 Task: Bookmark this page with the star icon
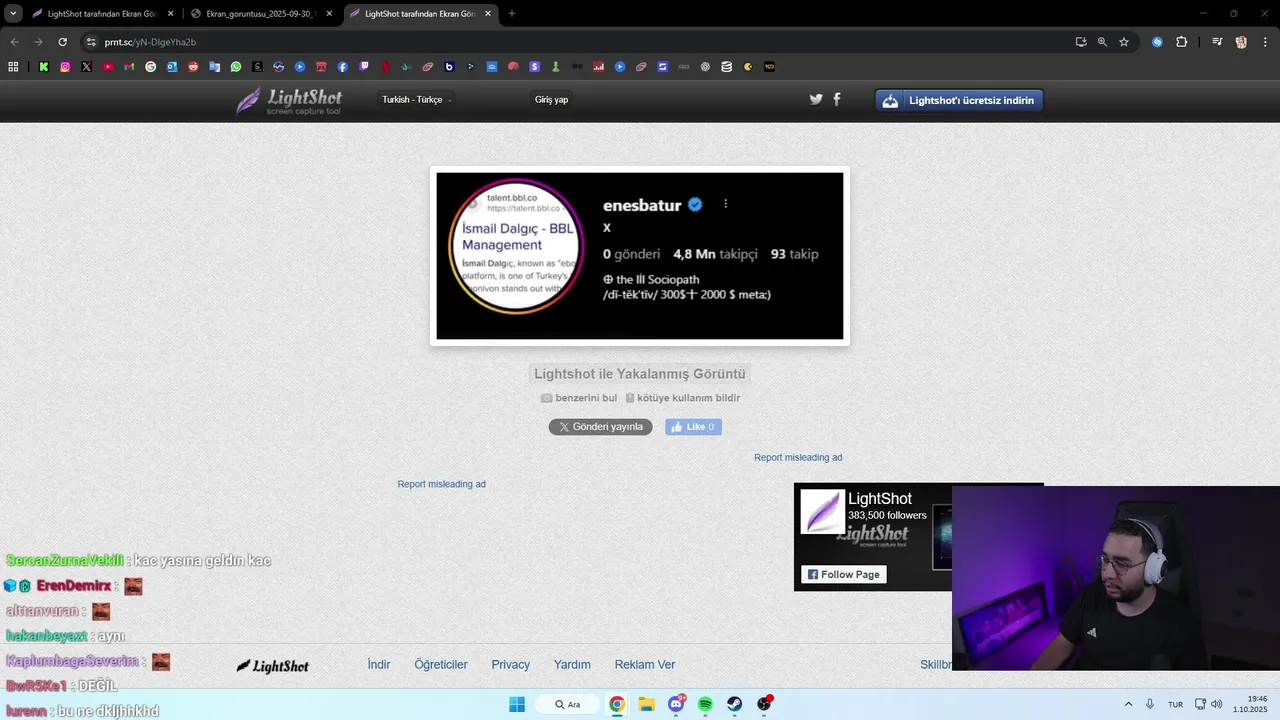pyautogui.click(x=1124, y=42)
